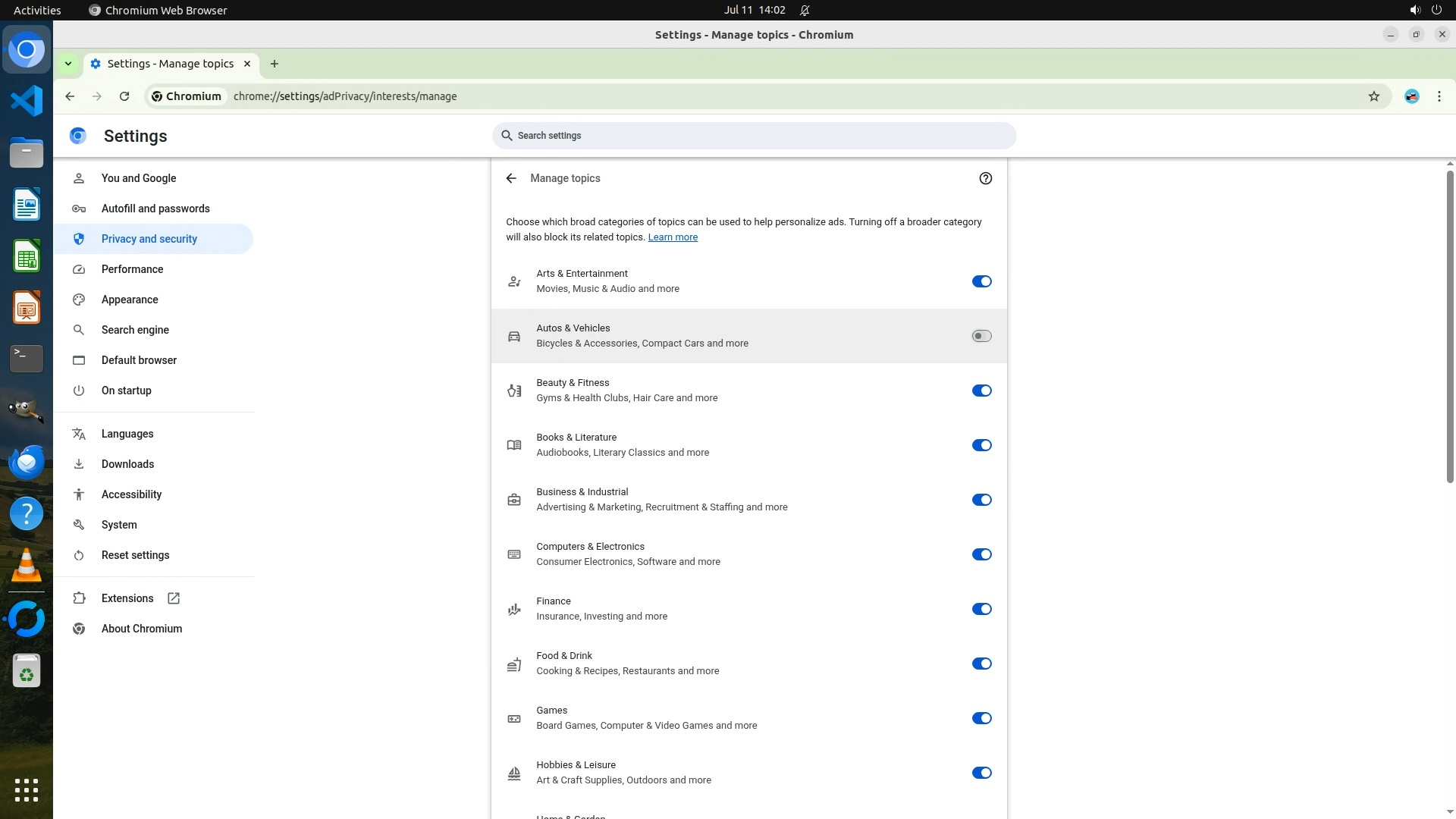Open a new tab with plus button

[275, 64]
